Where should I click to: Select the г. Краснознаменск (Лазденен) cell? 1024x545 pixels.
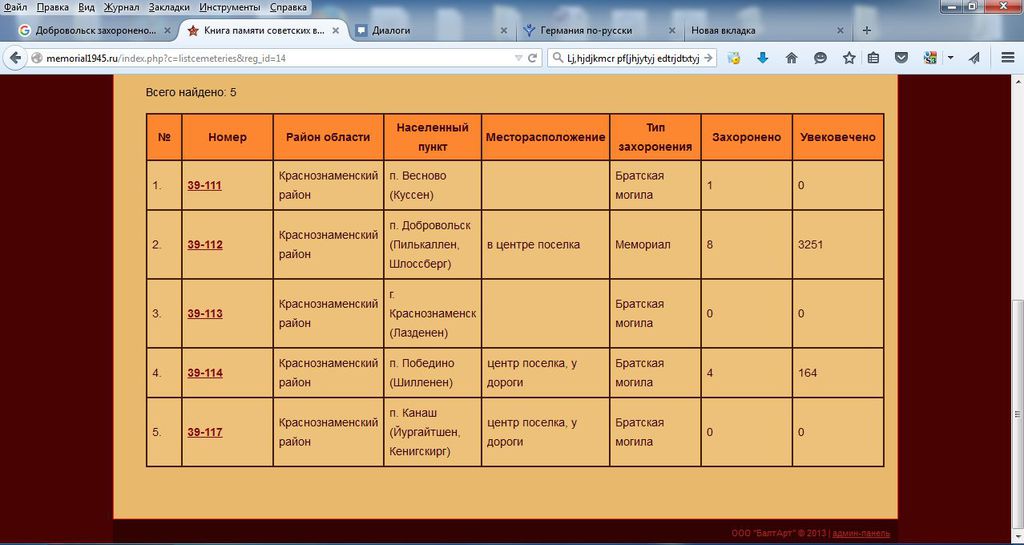tap(432, 313)
